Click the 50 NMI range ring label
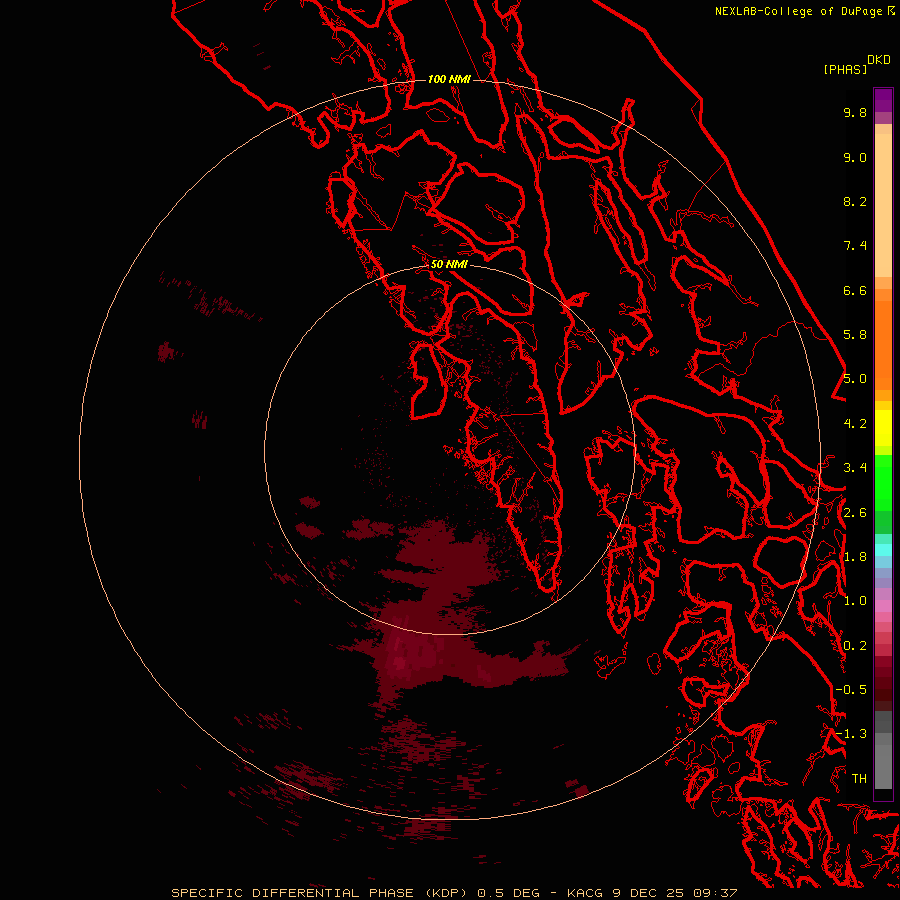Image resolution: width=900 pixels, height=900 pixels. (x=449, y=264)
